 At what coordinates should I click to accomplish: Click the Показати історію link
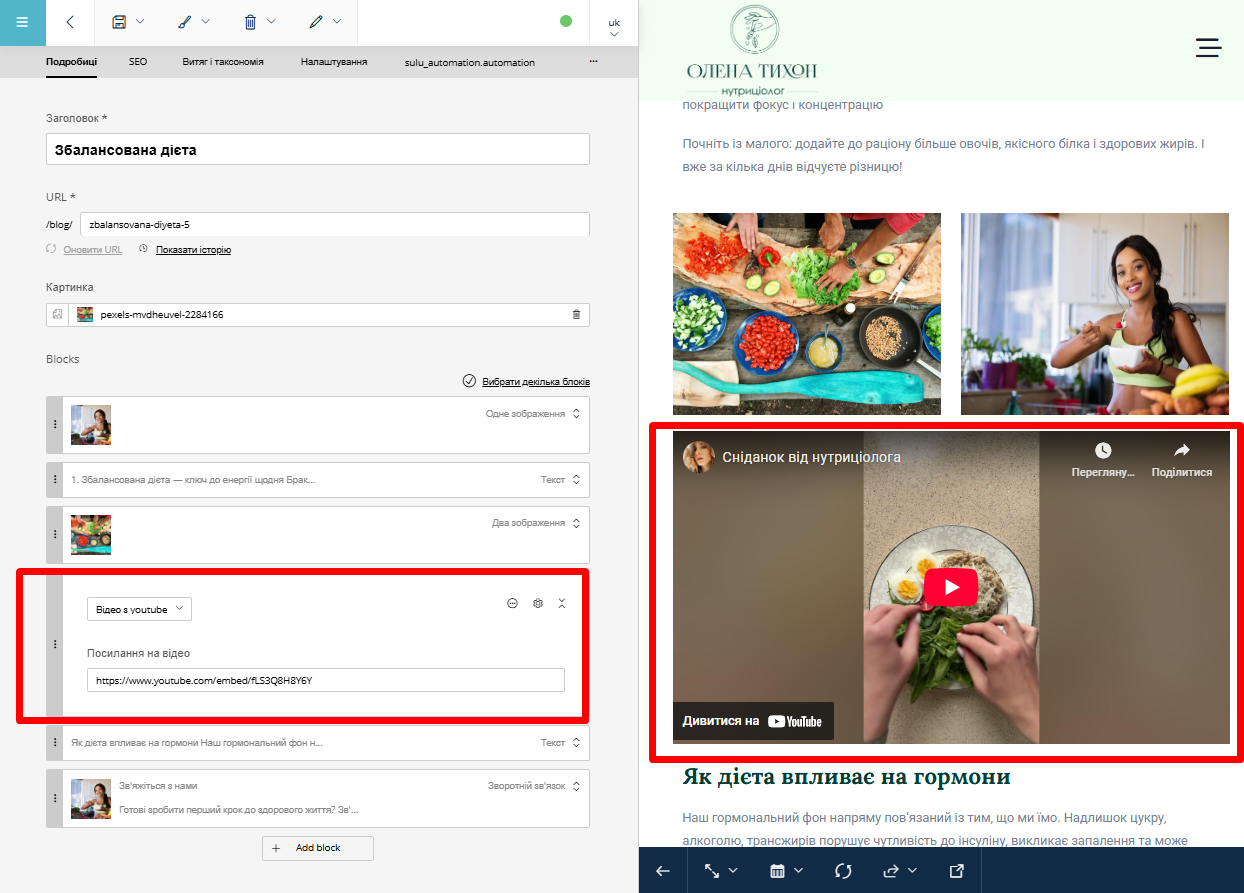click(x=193, y=250)
